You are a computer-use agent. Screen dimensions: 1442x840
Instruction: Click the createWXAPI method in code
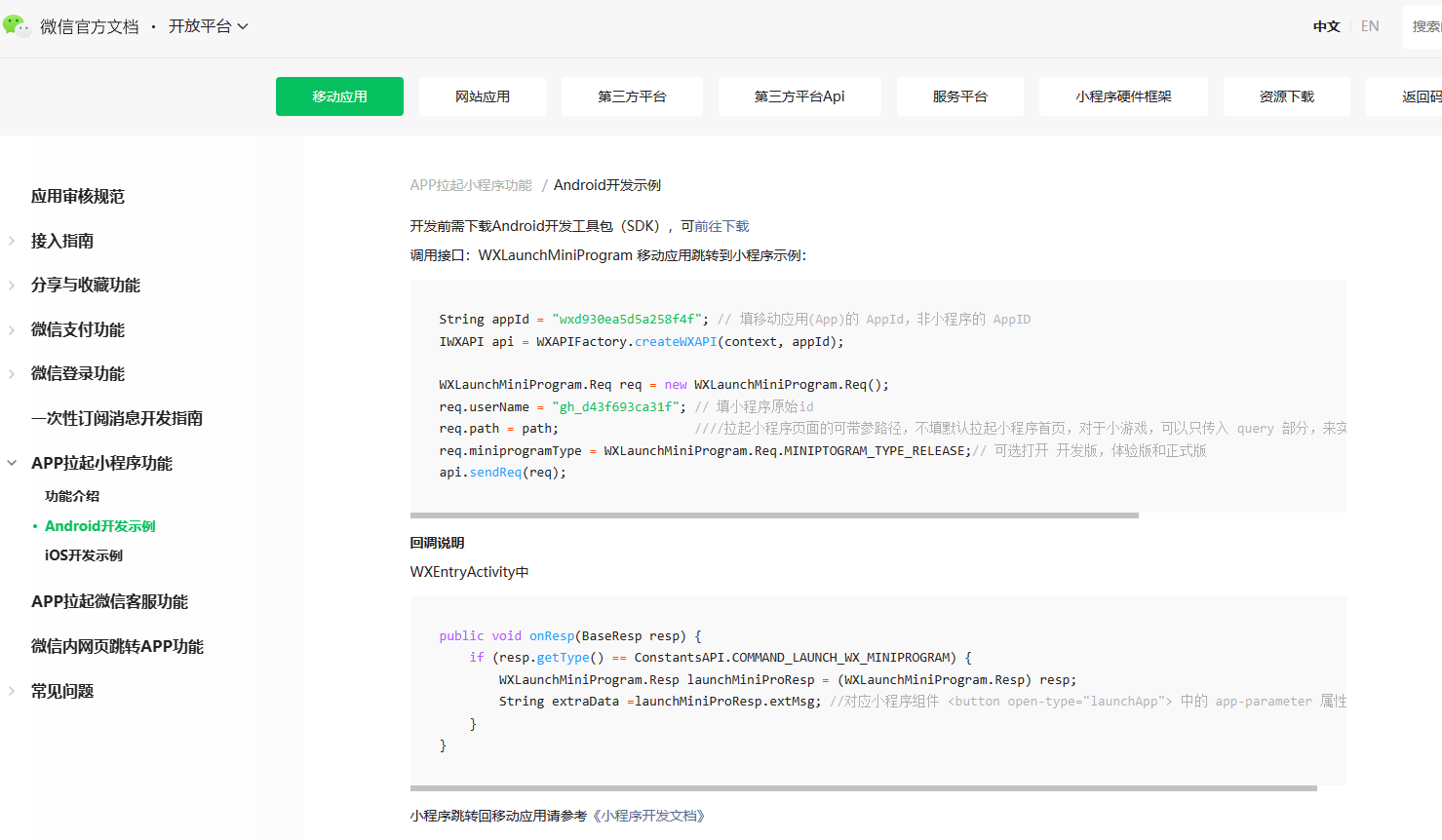coord(676,342)
